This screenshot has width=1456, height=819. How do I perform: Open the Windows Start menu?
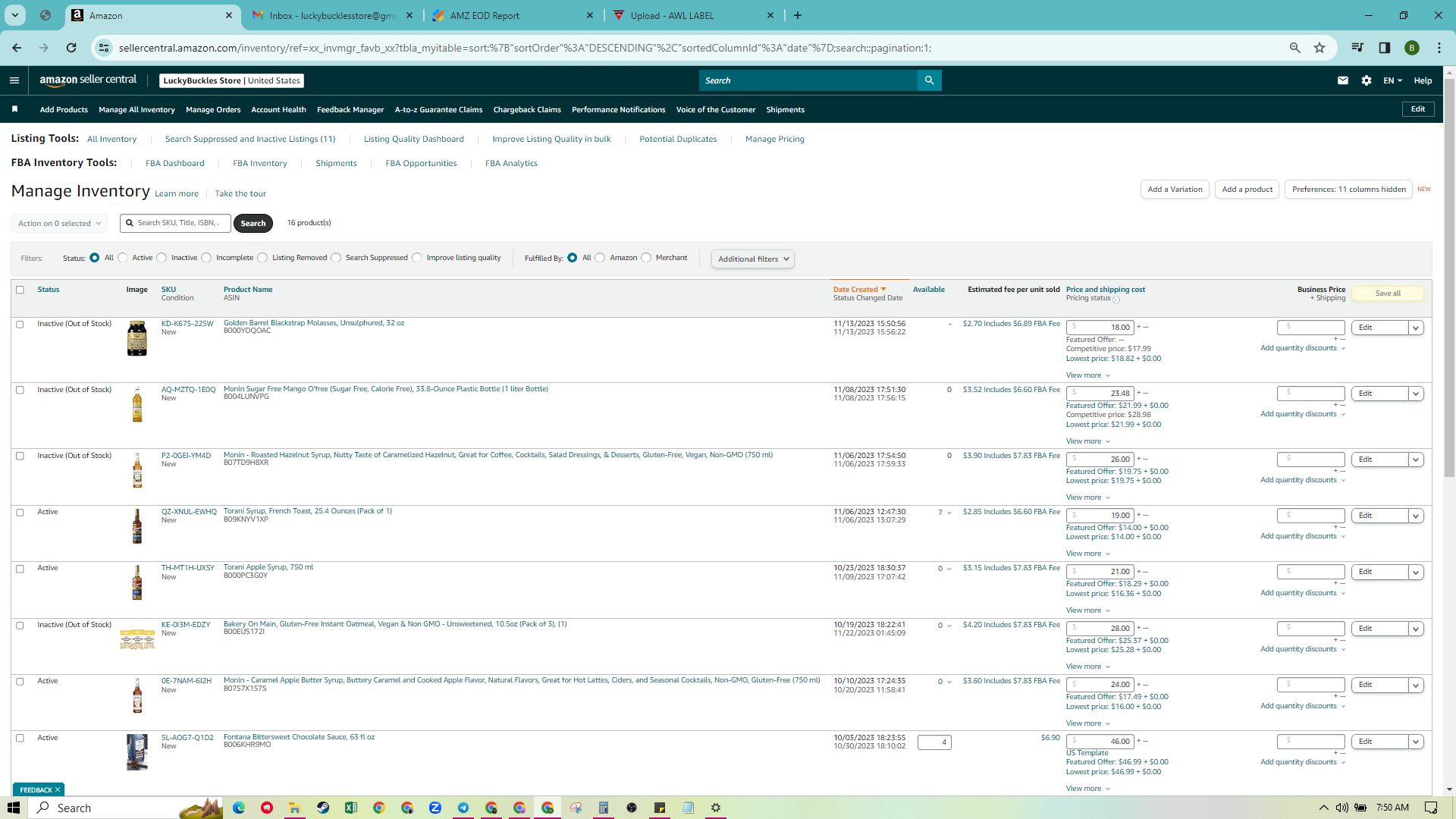point(14,808)
